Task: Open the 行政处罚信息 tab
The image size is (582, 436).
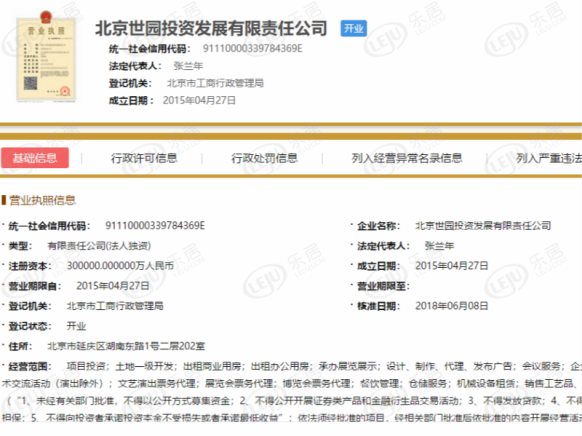Action: pos(264,158)
